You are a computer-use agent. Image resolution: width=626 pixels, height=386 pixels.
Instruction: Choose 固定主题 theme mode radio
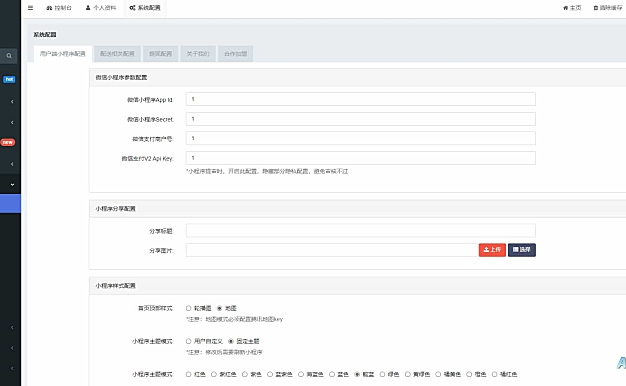[231, 341]
